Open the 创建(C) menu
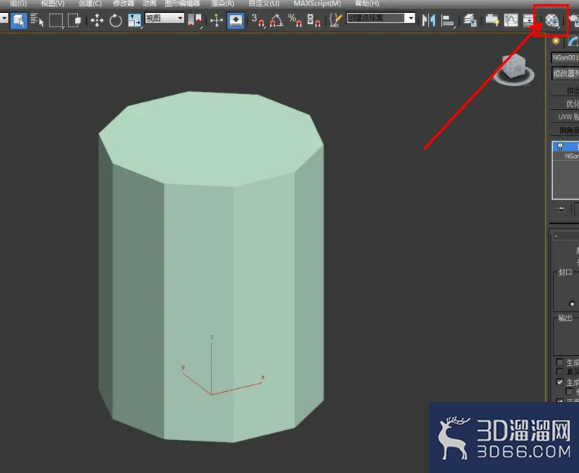The width and height of the screenshot is (579, 473). pyautogui.click(x=90, y=4)
